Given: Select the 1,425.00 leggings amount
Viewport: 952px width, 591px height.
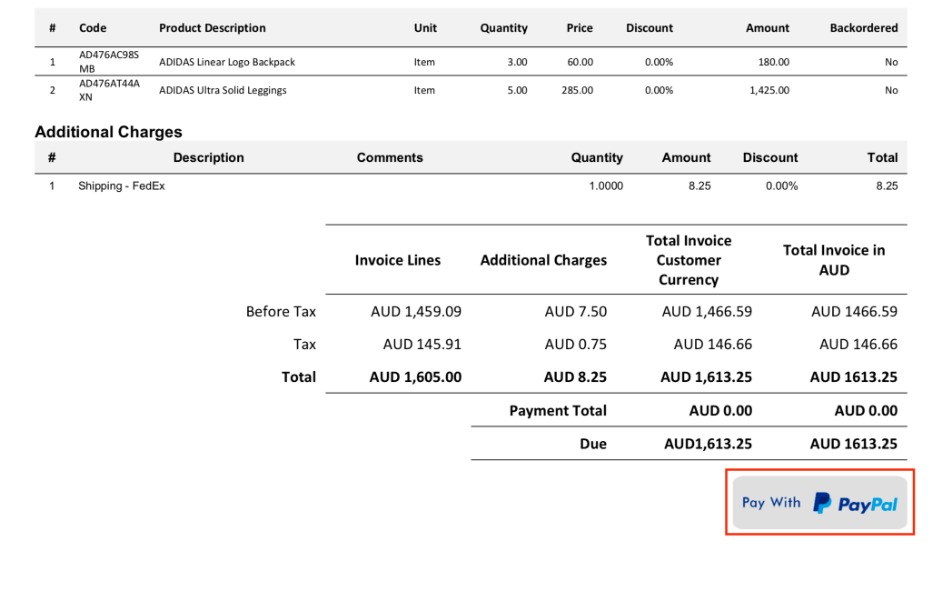Looking at the screenshot, I should [768, 90].
